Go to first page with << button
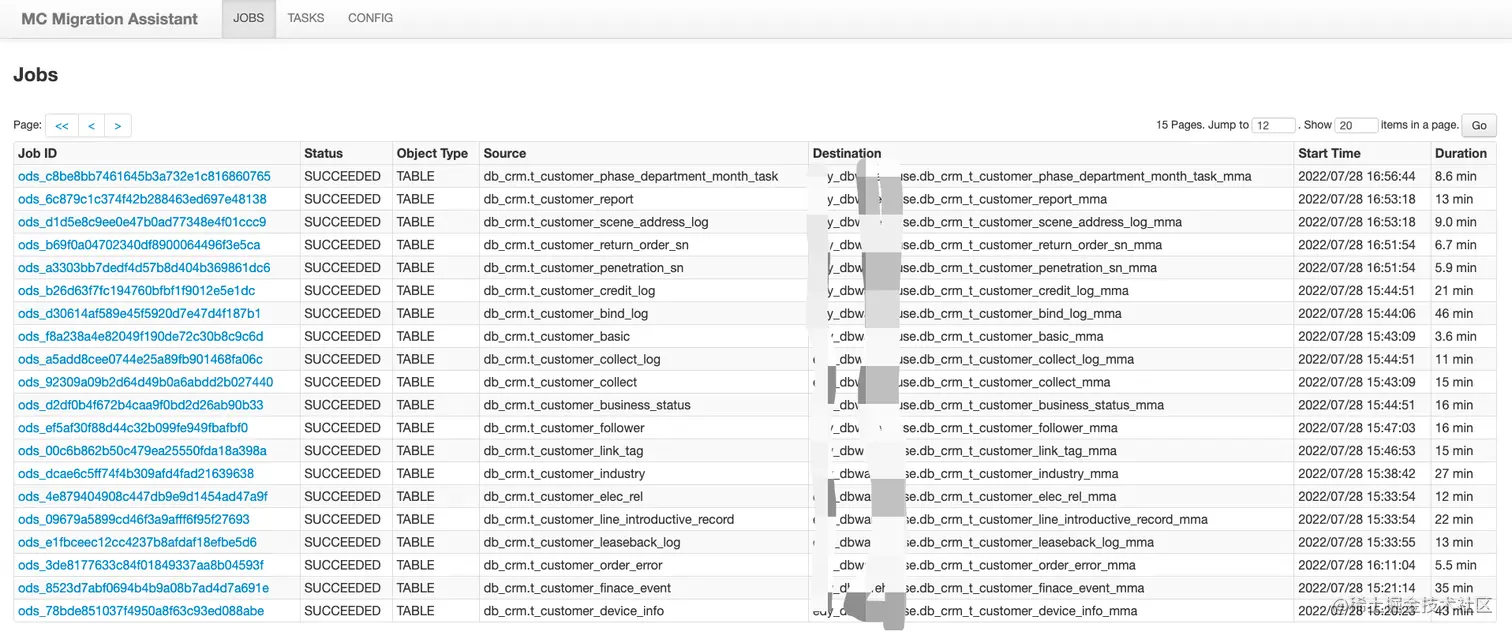 [x=62, y=126]
